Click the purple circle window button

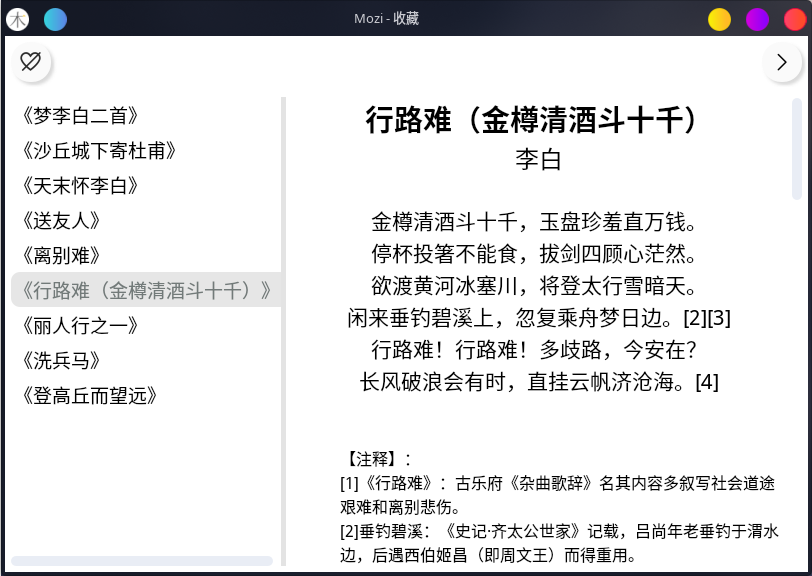757,20
